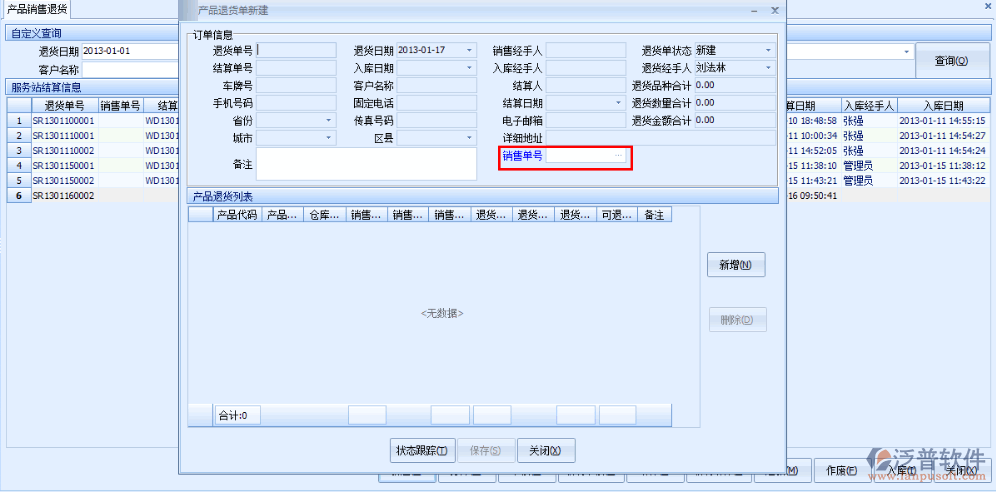
Task: Focus the 电子邮箱 input field
Action: coord(586,120)
